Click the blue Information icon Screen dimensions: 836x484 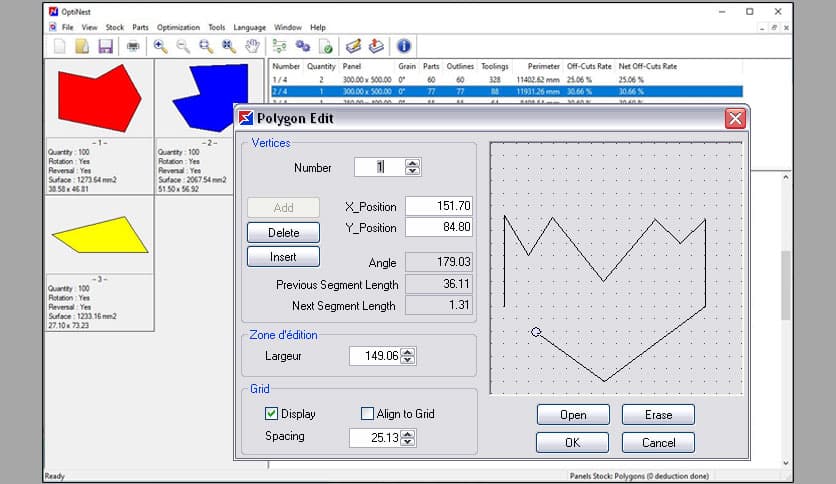[x=403, y=46]
